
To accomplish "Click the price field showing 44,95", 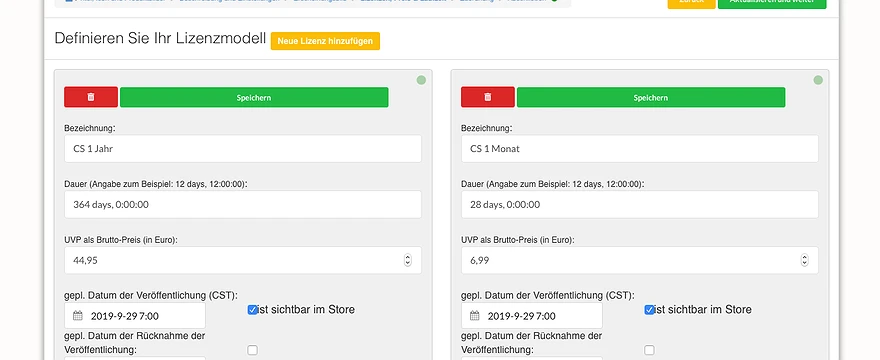I will [x=243, y=260].
